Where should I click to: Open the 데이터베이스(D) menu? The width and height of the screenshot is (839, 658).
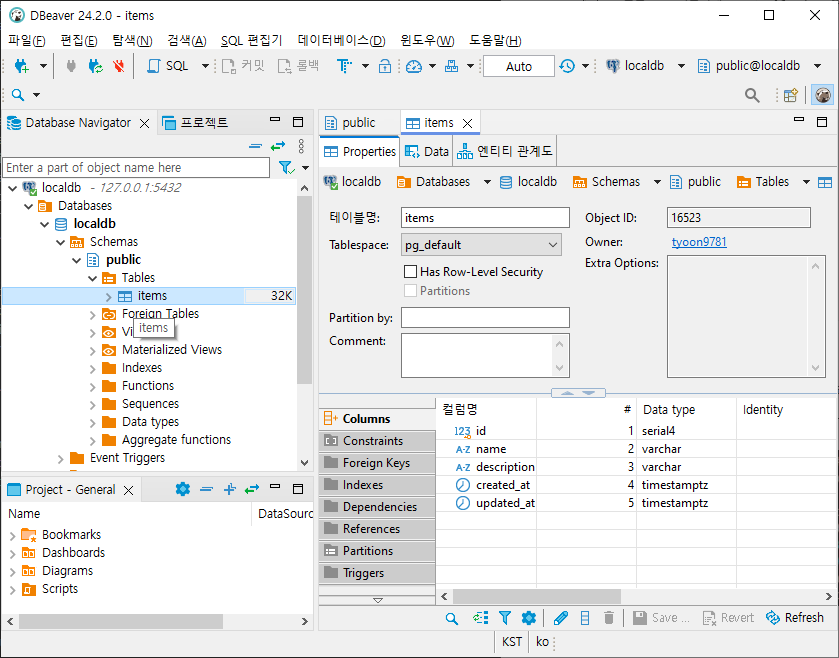point(341,41)
